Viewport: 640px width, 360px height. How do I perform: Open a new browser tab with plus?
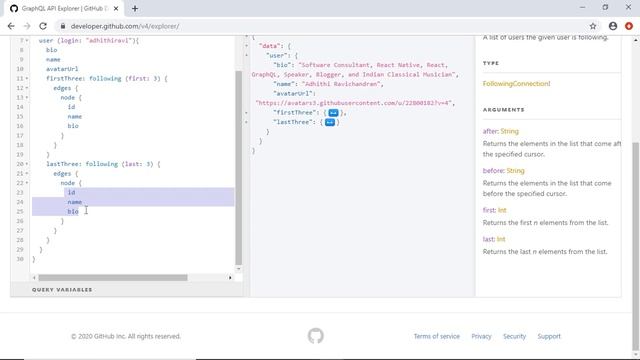[x=135, y=8]
